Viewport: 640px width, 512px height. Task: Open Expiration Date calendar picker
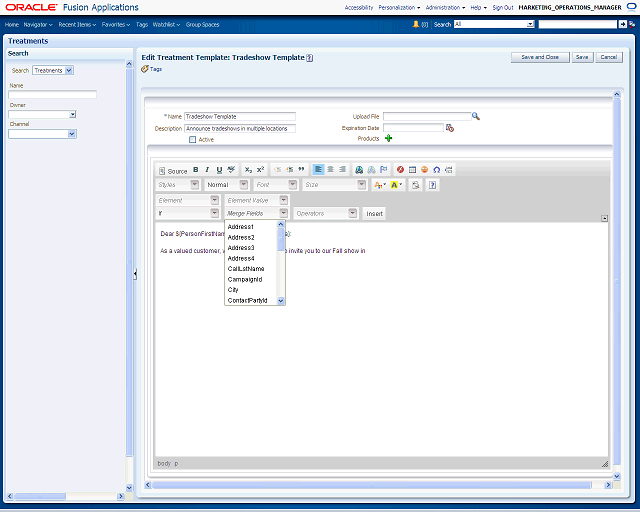[450, 128]
